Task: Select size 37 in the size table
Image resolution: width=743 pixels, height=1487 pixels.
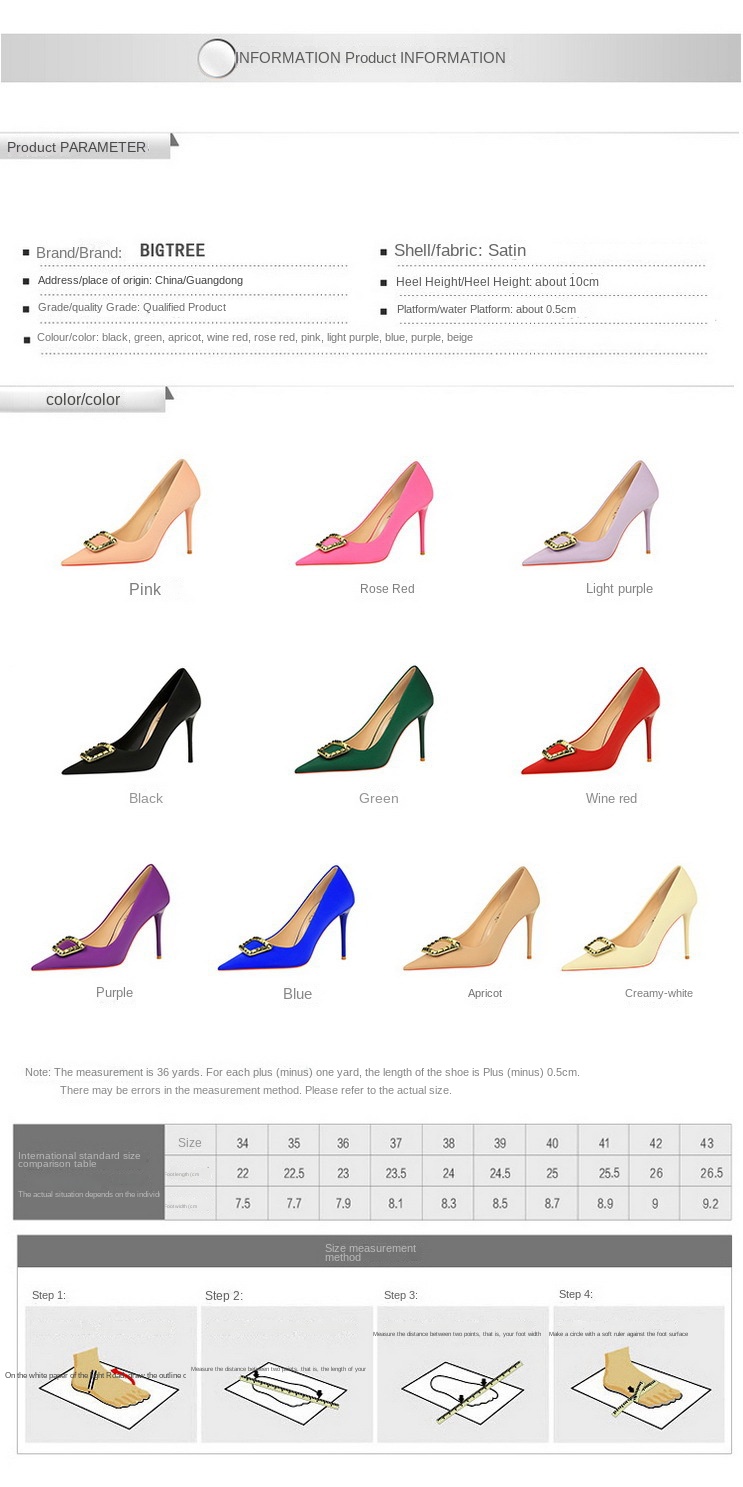Action: point(396,1143)
